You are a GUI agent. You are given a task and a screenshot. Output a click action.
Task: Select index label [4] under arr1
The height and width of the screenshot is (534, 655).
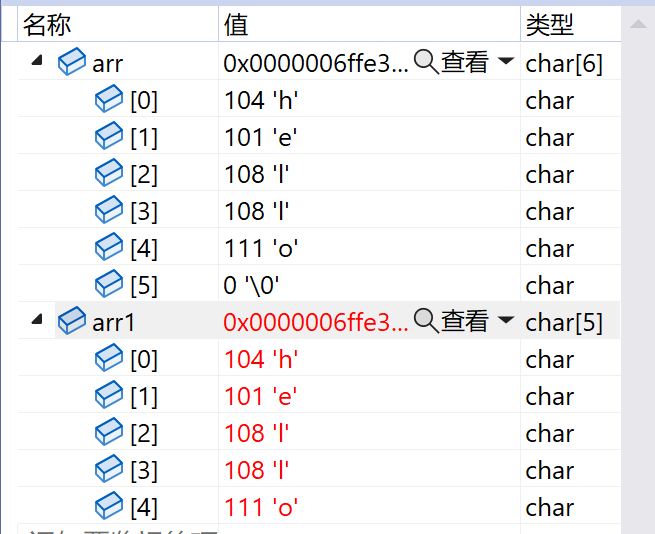pos(144,508)
